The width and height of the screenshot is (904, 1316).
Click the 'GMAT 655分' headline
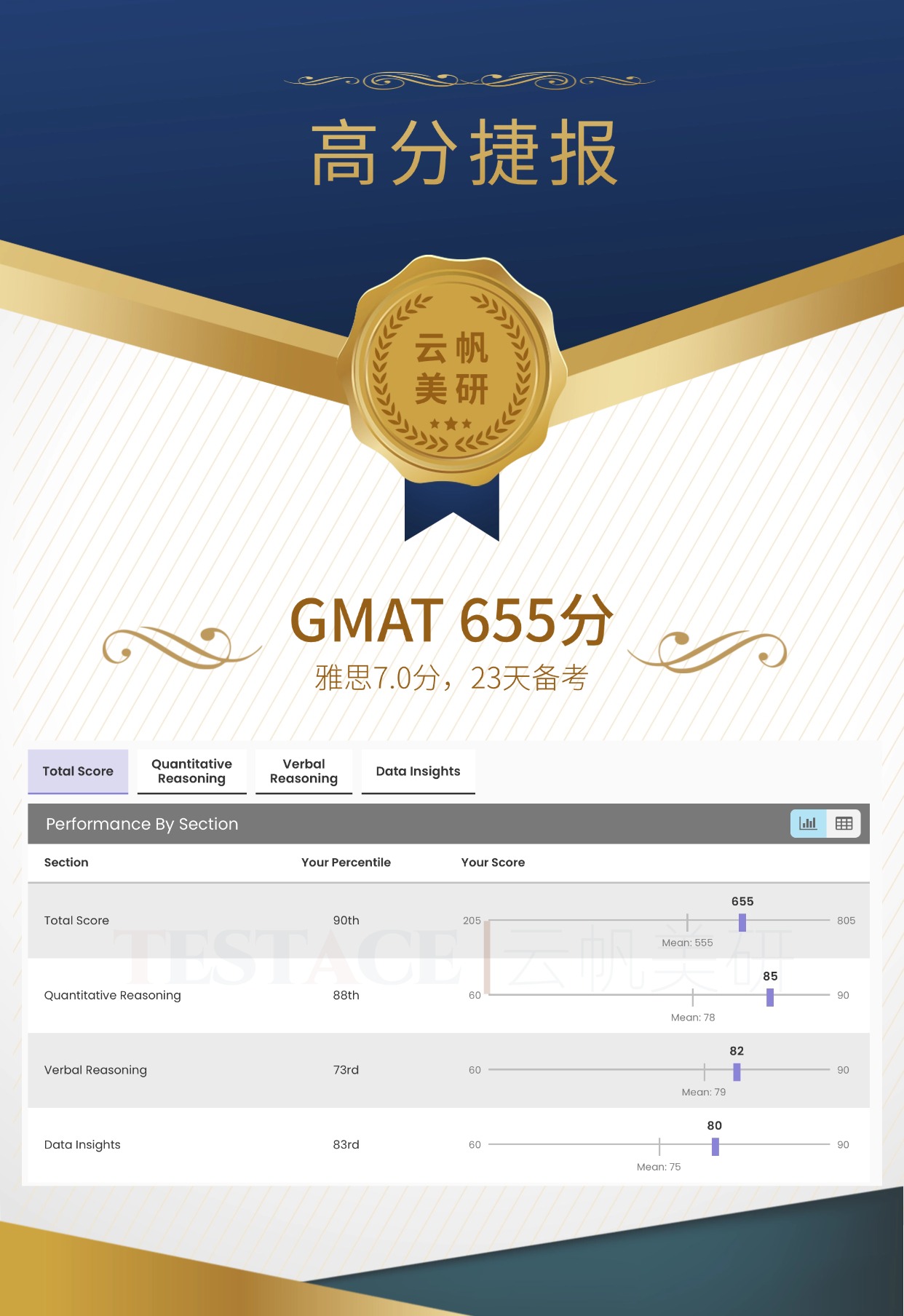[451, 620]
